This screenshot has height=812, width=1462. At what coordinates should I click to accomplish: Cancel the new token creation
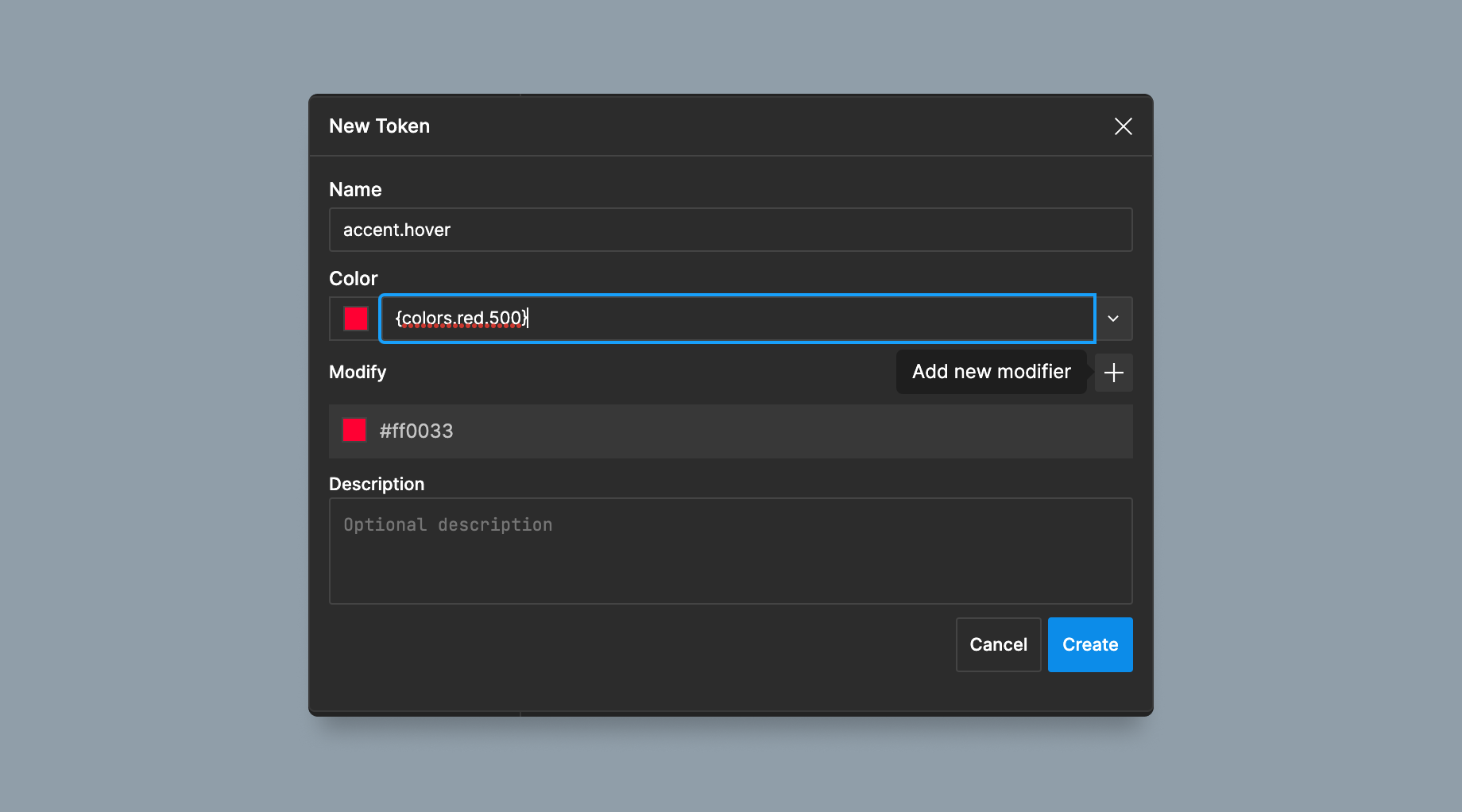pos(998,644)
